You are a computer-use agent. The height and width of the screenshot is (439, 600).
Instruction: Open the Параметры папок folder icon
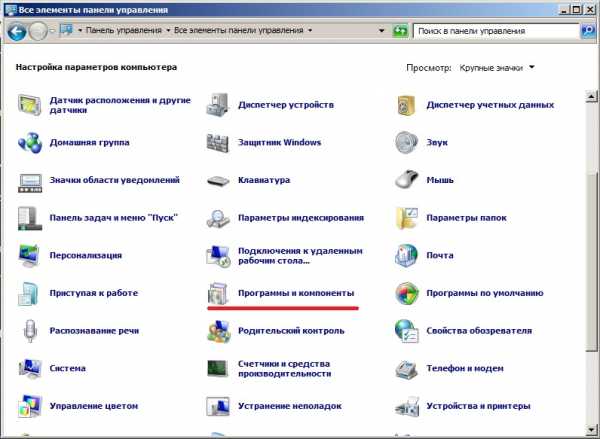click(x=406, y=218)
